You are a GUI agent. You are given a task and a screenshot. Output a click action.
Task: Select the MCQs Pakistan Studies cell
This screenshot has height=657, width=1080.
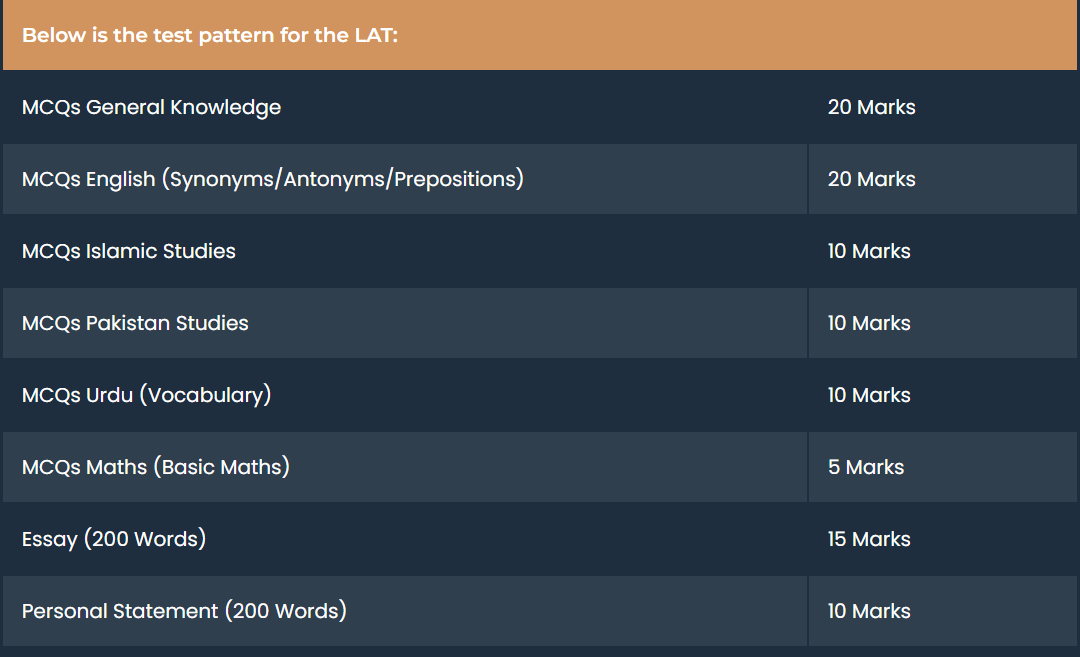click(x=135, y=323)
